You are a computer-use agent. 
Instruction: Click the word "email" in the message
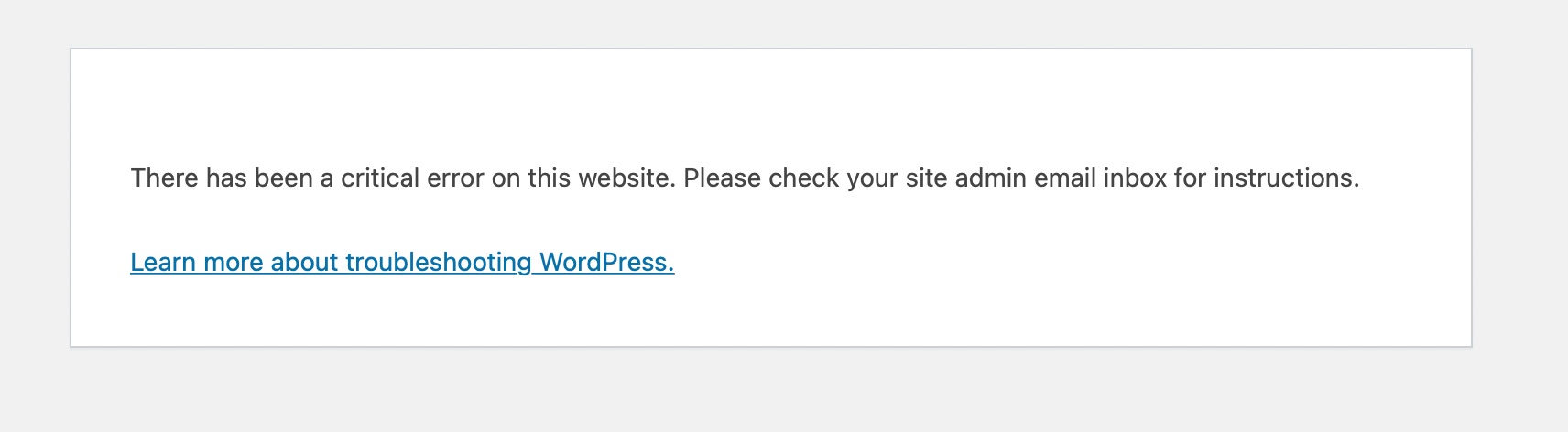(1065, 178)
